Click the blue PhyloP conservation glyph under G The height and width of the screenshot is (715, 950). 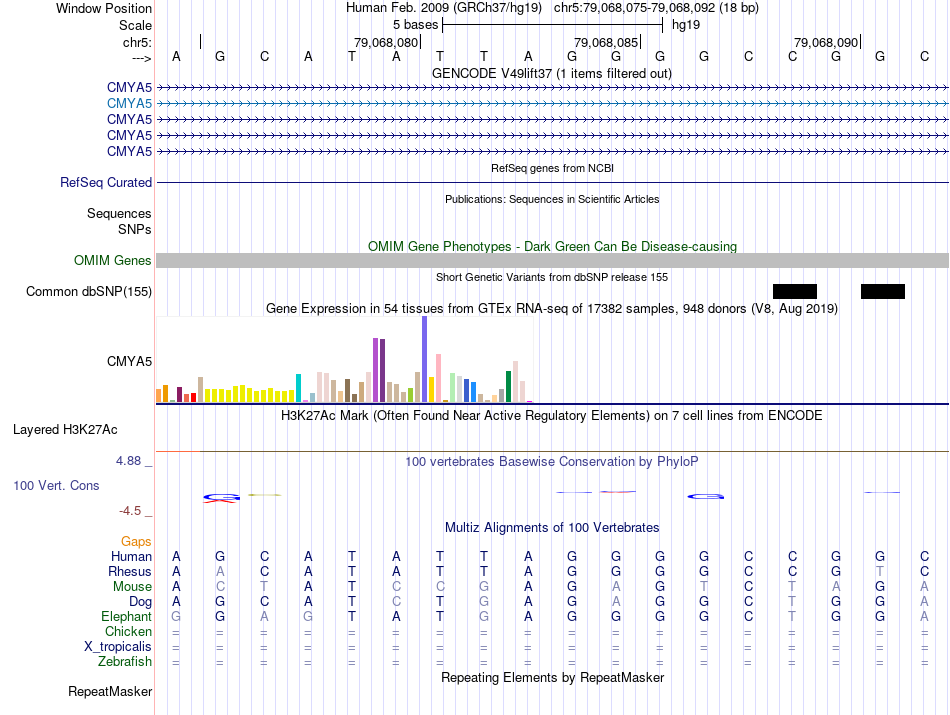706,496
